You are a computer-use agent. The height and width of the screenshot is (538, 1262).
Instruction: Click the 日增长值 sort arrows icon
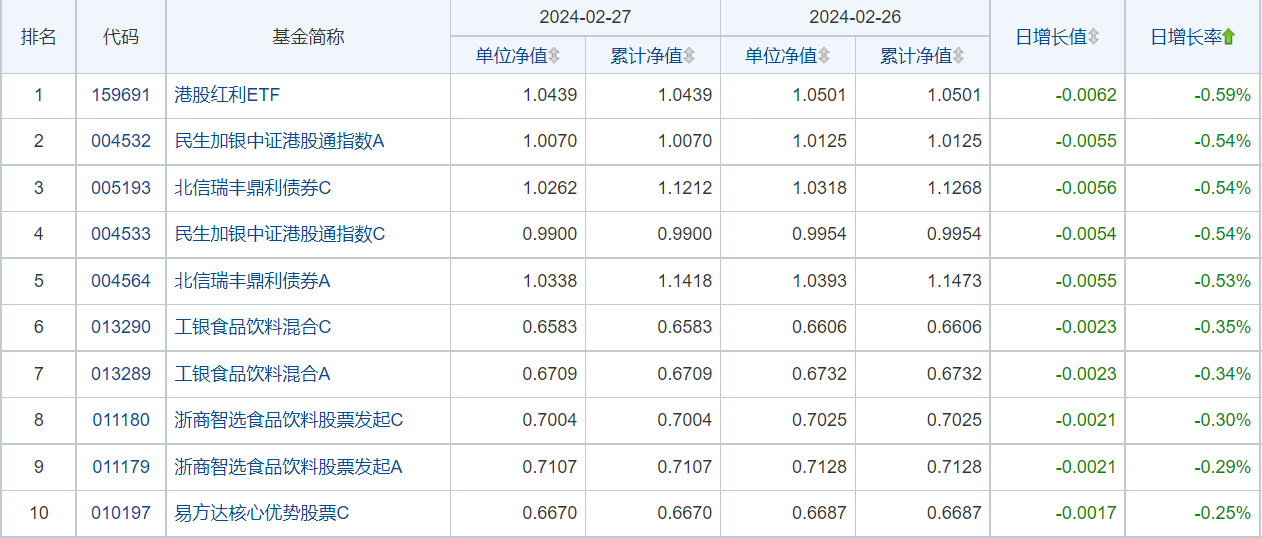1093,37
